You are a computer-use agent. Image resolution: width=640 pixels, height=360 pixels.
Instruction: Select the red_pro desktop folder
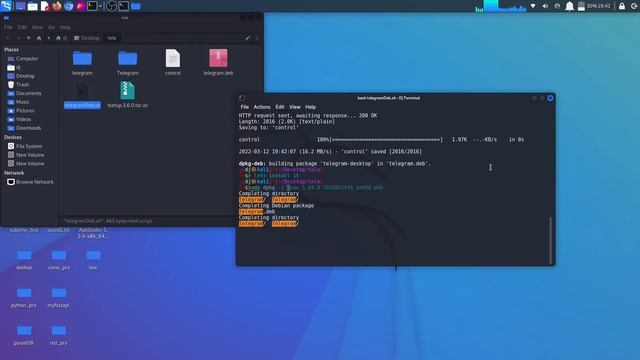(58, 335)
